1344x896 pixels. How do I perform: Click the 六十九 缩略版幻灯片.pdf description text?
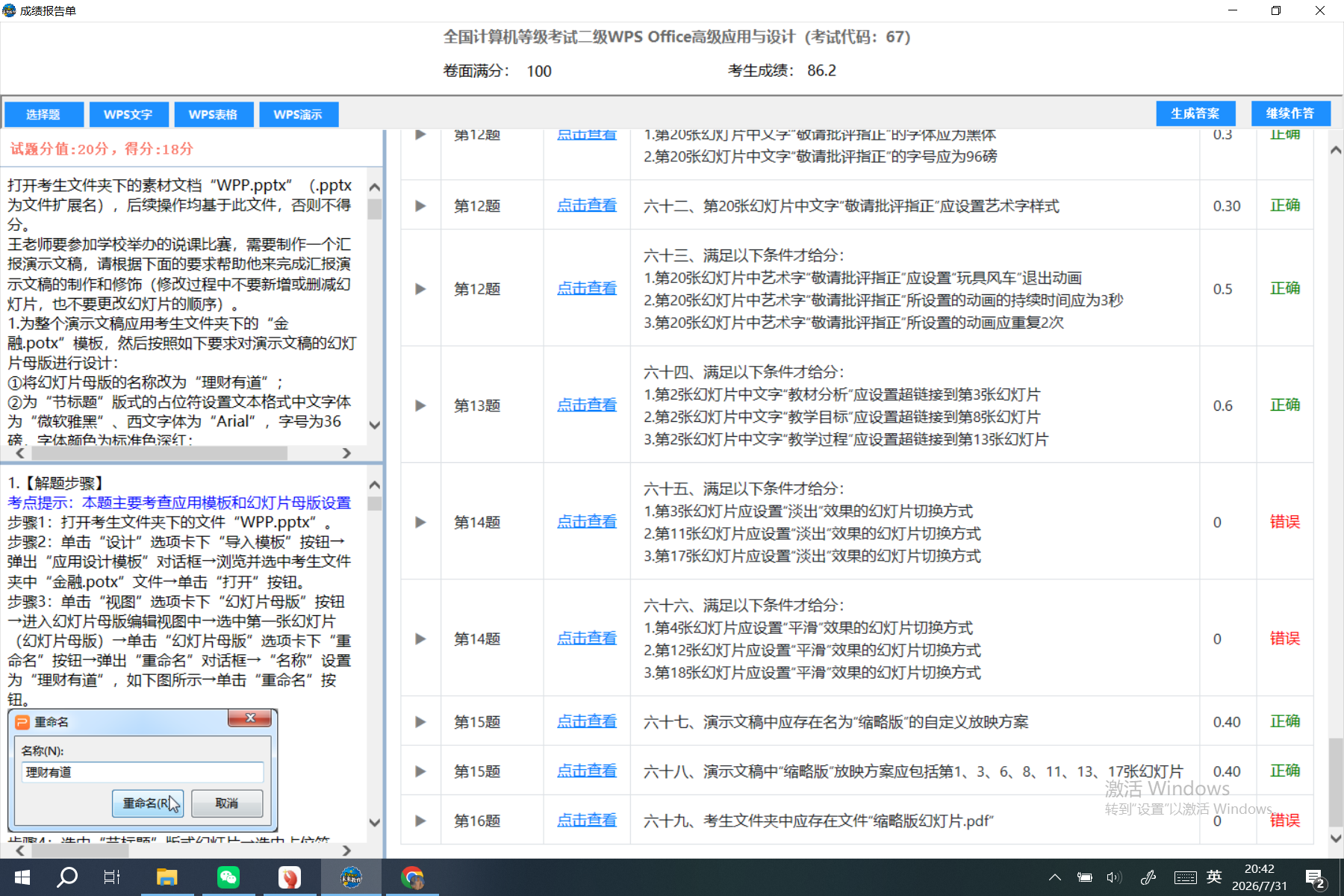(x=818, y=821)
